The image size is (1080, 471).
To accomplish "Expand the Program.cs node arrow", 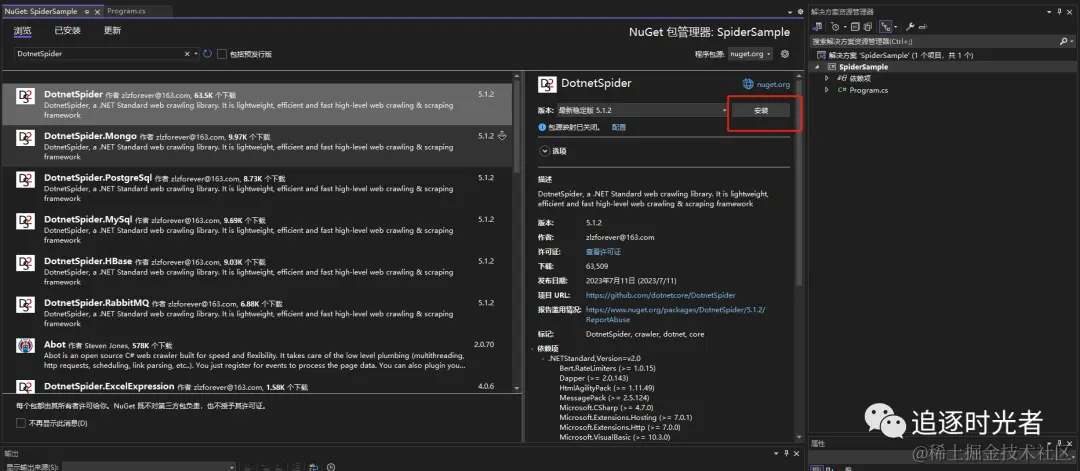I will click(x=827, y=90).
